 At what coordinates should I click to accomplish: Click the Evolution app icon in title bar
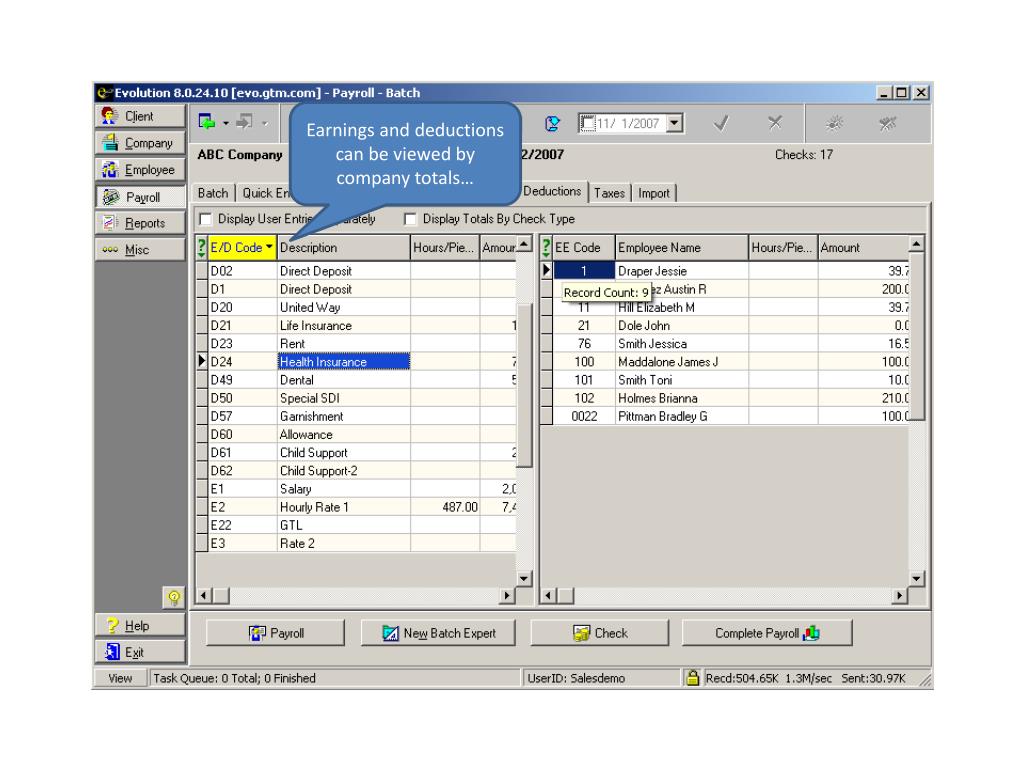click(104, 93)
